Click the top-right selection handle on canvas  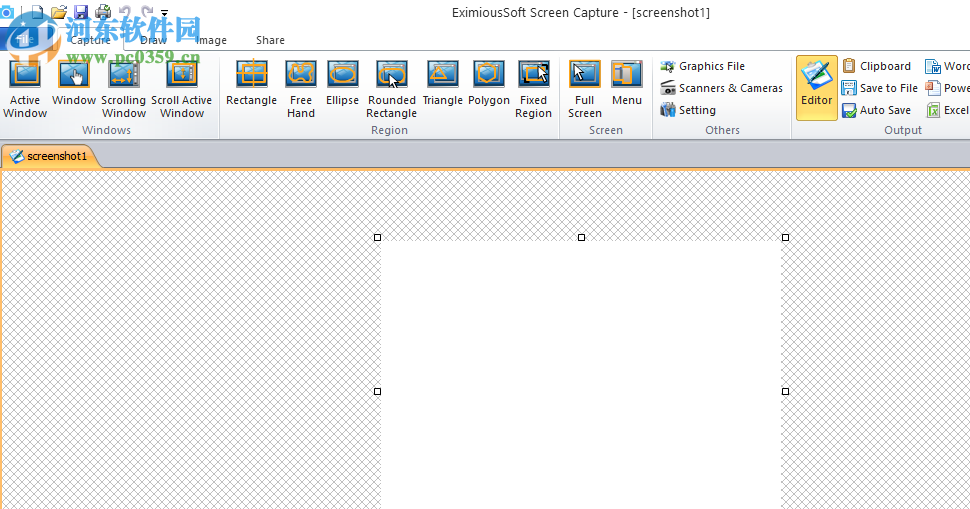[786, 237]
